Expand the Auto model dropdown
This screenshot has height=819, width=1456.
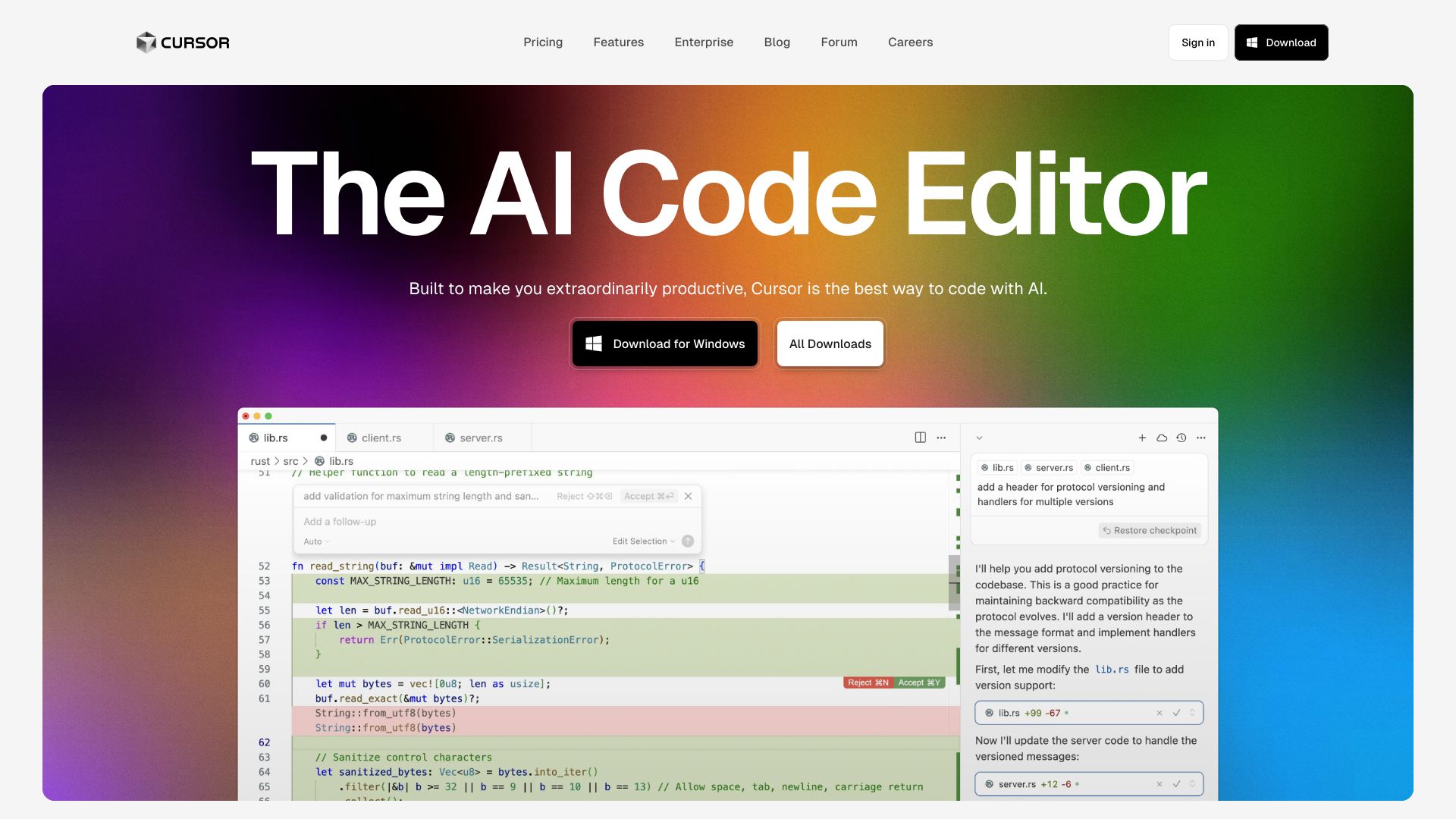pyautogui.click(x=317, y=541)
